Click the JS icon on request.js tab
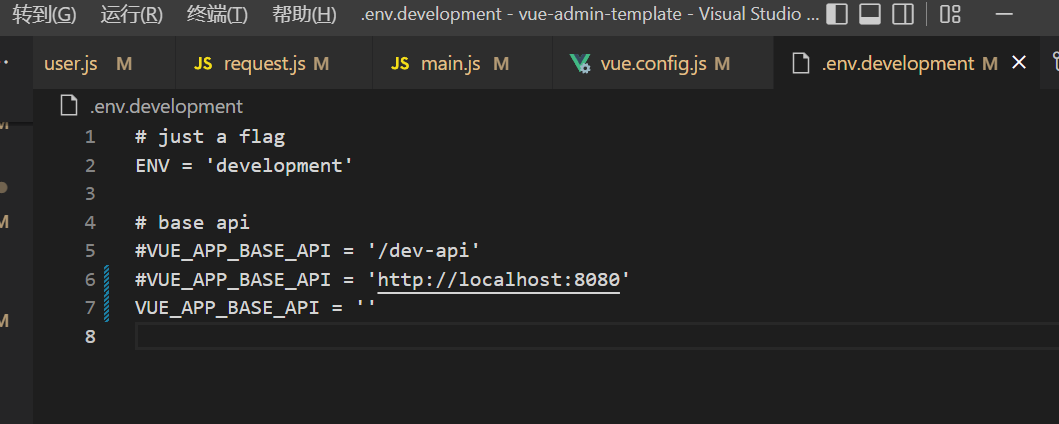 (x=203, y=63)
